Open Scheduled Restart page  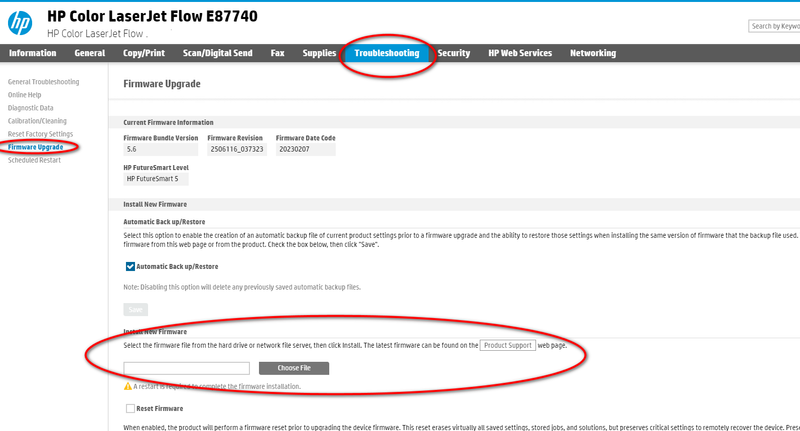click(34, 160)
